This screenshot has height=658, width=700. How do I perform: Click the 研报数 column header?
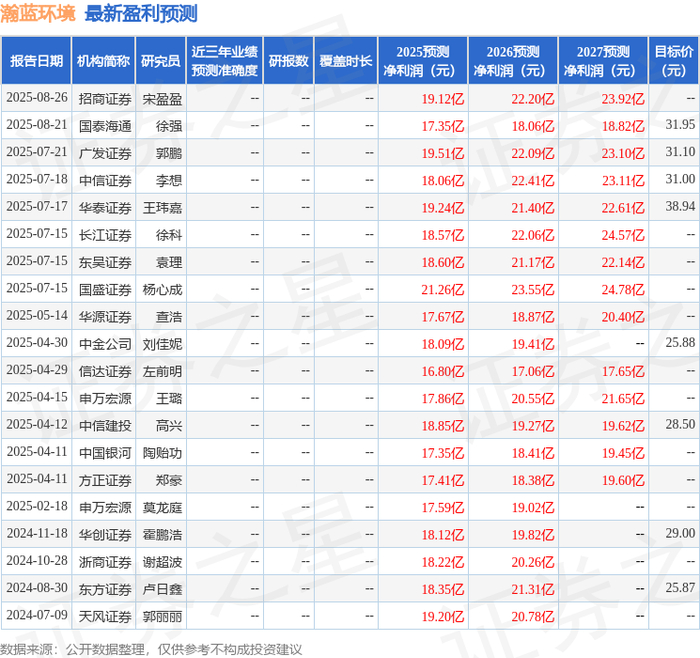[288, 61]
